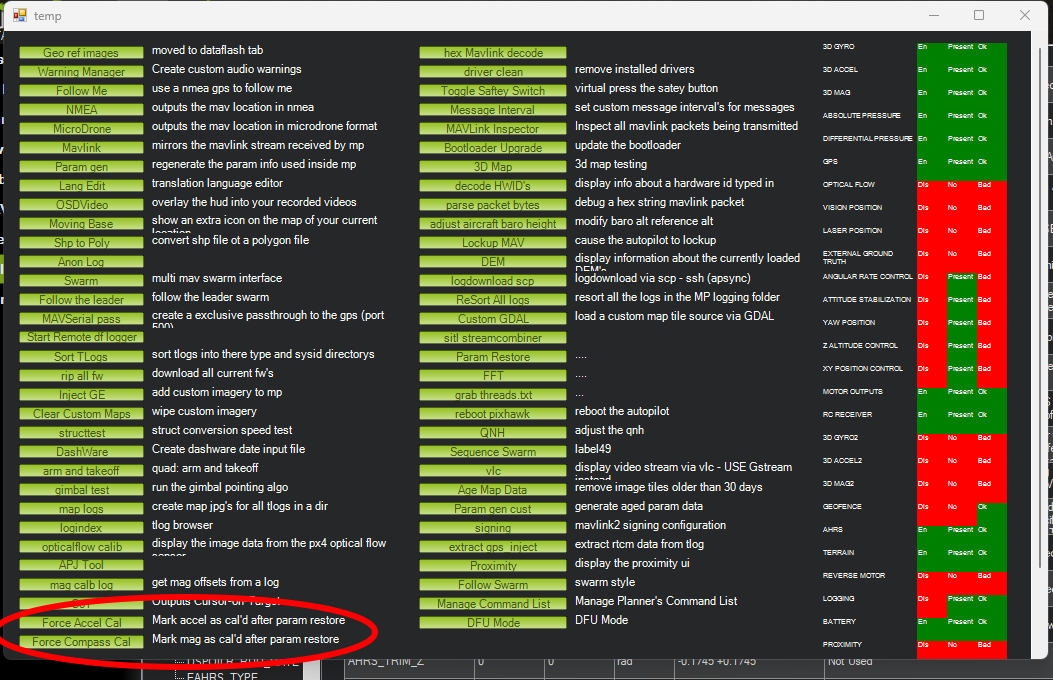
Task: Start the Bootloader Upgrade
Action: (493, 148)
